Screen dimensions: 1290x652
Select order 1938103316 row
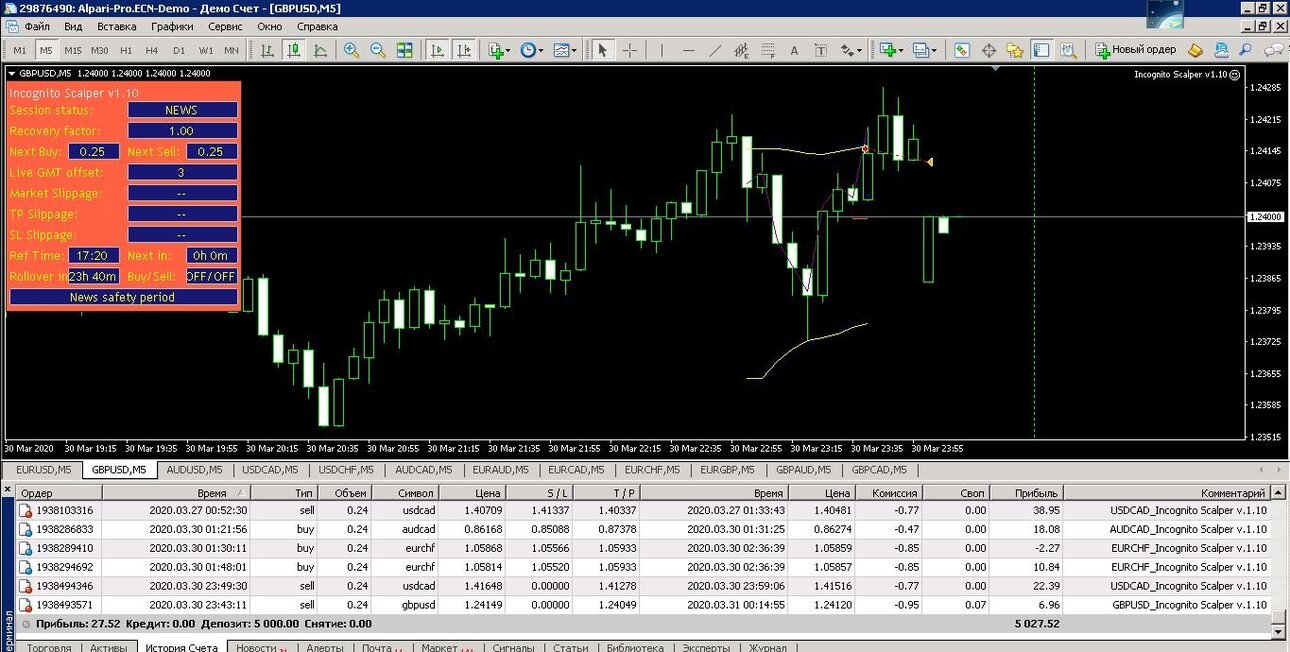[x=643, y=510]
